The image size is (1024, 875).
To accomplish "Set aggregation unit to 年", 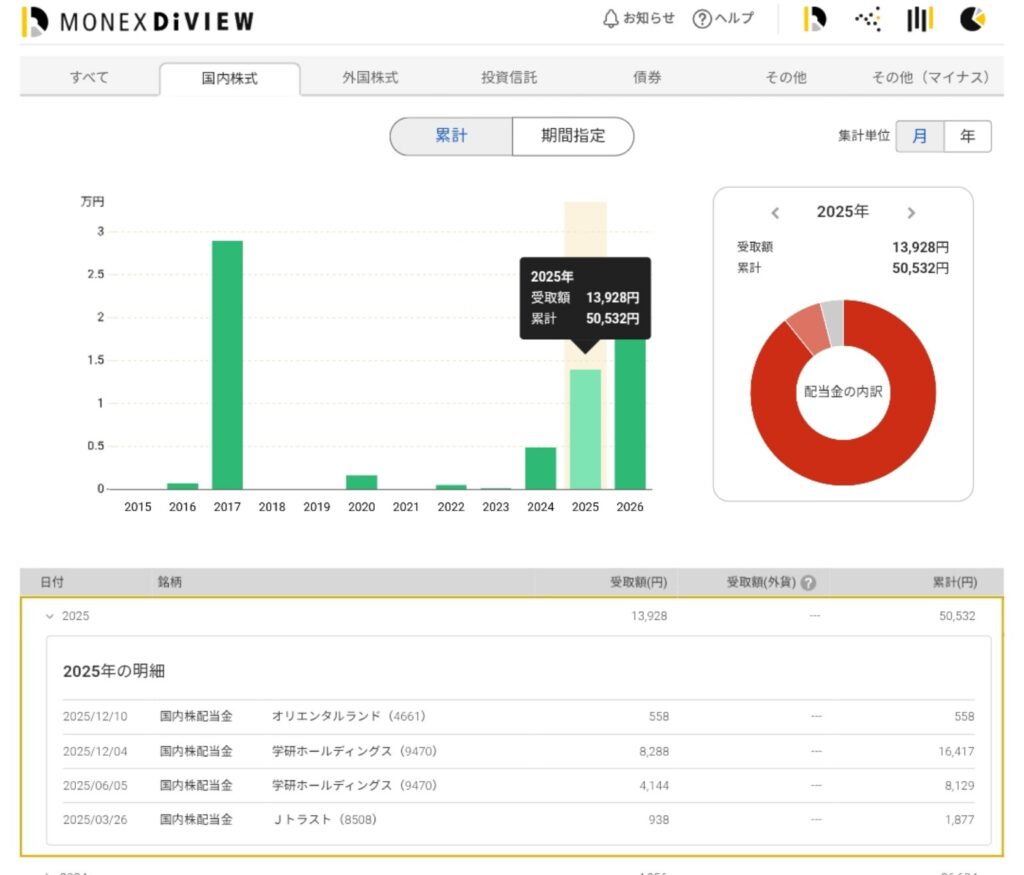I will (x=967, y=136).
